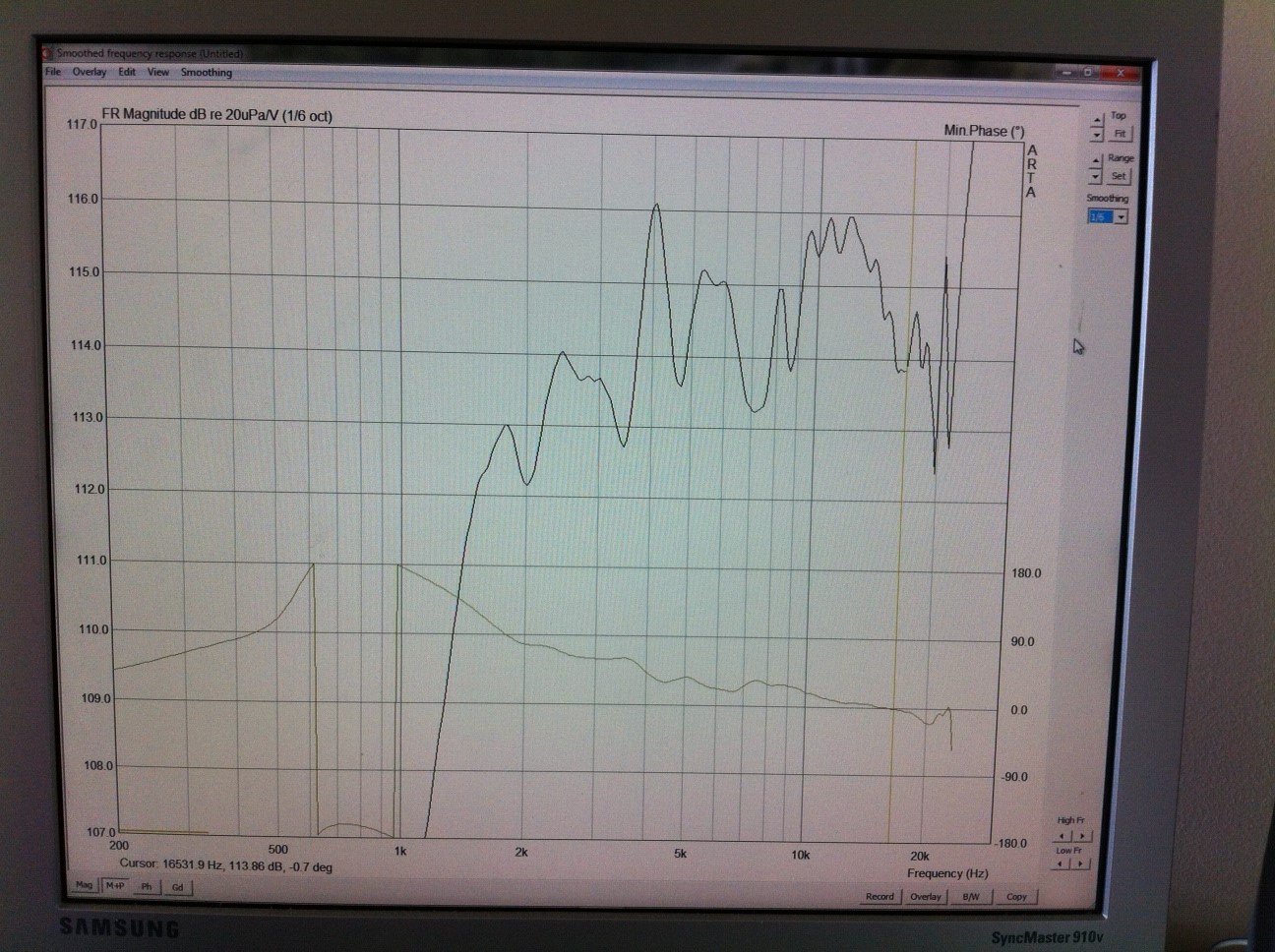This screenshot has height=952, width=1275.
Task: Click the Top down arrow
Action: tap(1097, 135)
